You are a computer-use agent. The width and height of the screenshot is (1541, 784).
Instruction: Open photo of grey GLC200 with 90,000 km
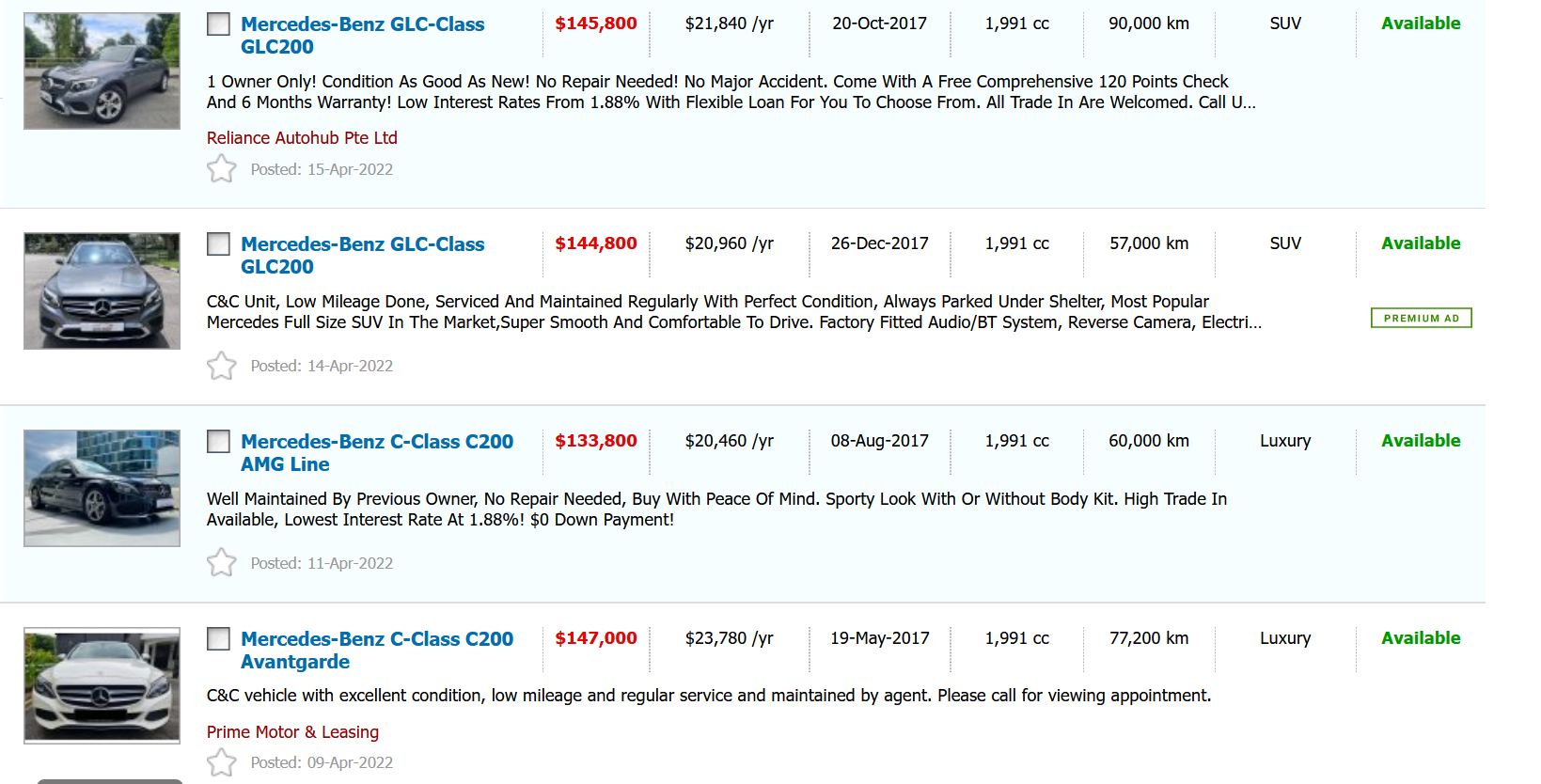click(102, 71)
